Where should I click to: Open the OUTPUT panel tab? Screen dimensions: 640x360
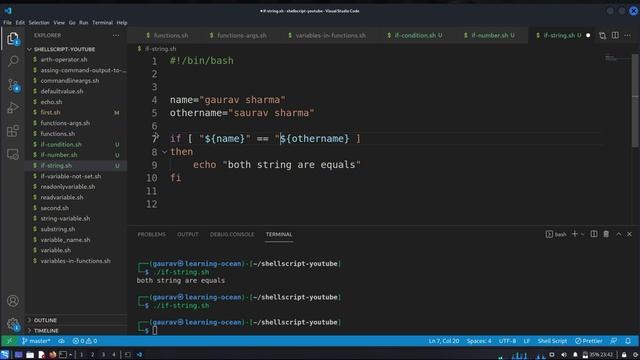pos(188,234)
